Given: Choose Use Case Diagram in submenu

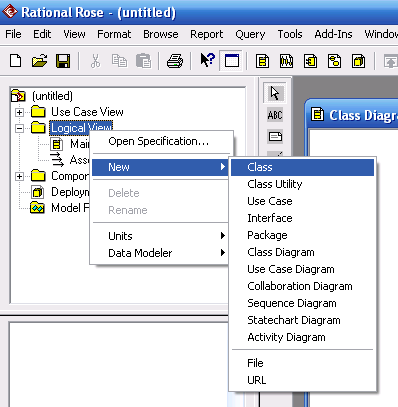Looking at the screenshot, I should click(302, 269).
